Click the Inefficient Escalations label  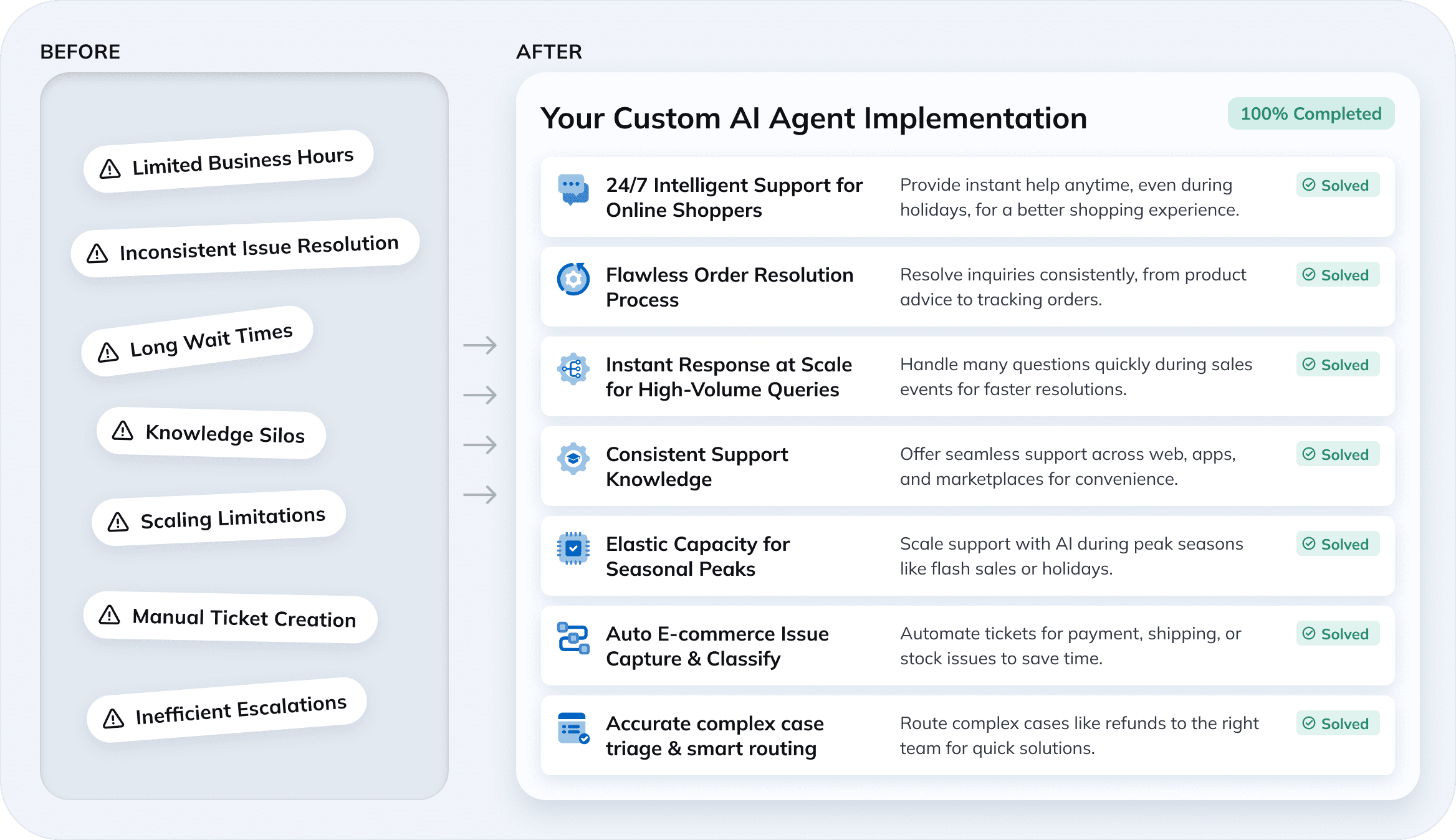(241, 710)
